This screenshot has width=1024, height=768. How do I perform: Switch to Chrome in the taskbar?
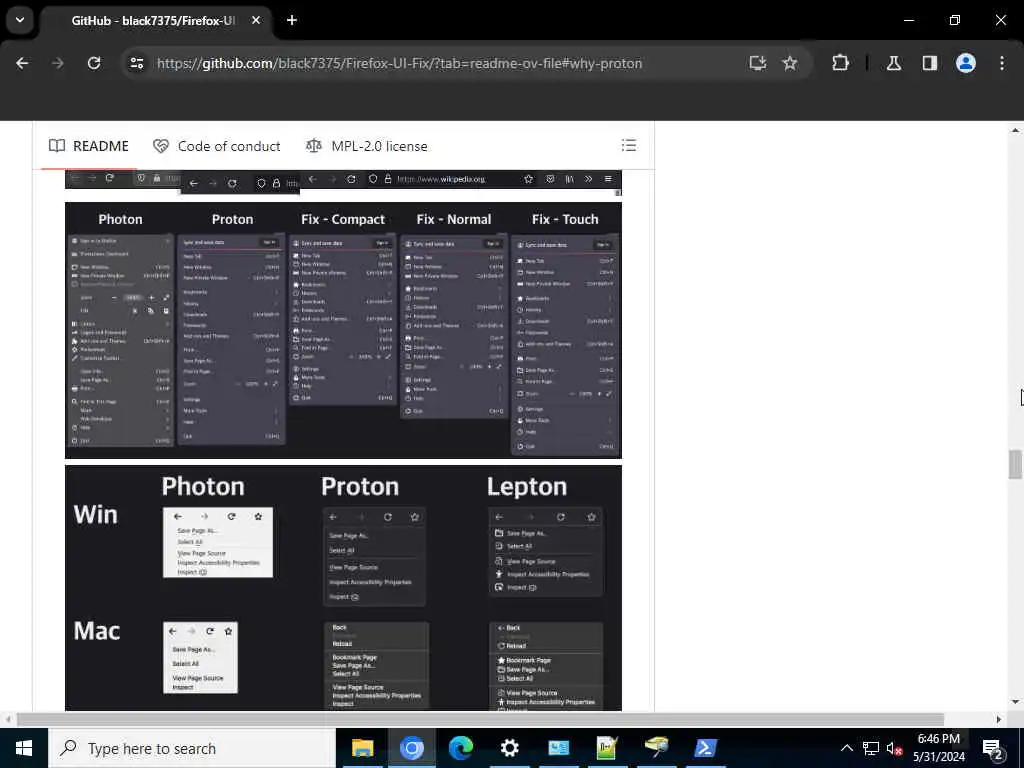coord(411,748)
